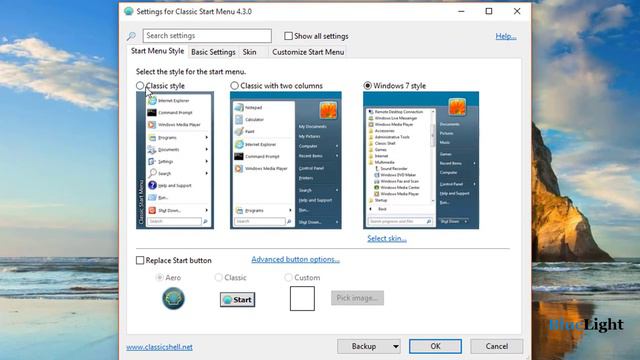
Task: Click the Aero shell start button image
Action: point(173,298)
